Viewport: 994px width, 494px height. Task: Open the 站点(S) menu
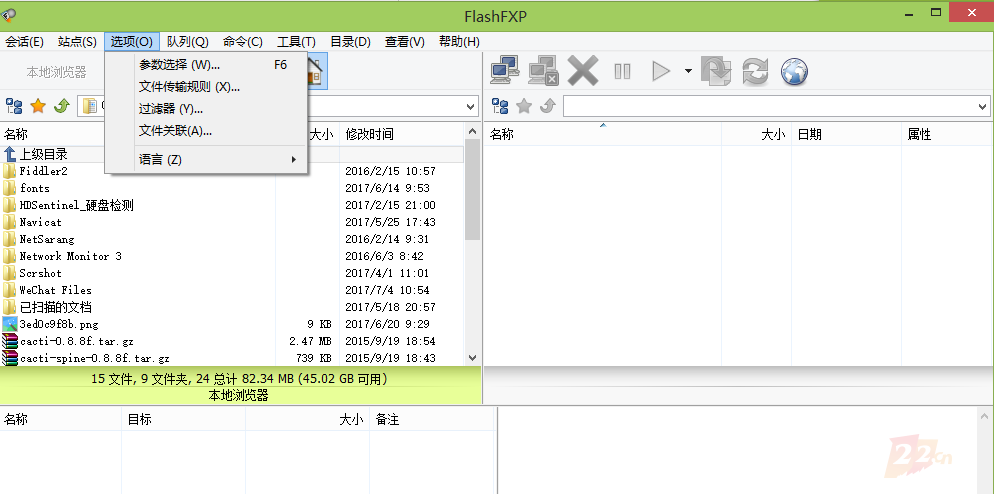point(77,42)
